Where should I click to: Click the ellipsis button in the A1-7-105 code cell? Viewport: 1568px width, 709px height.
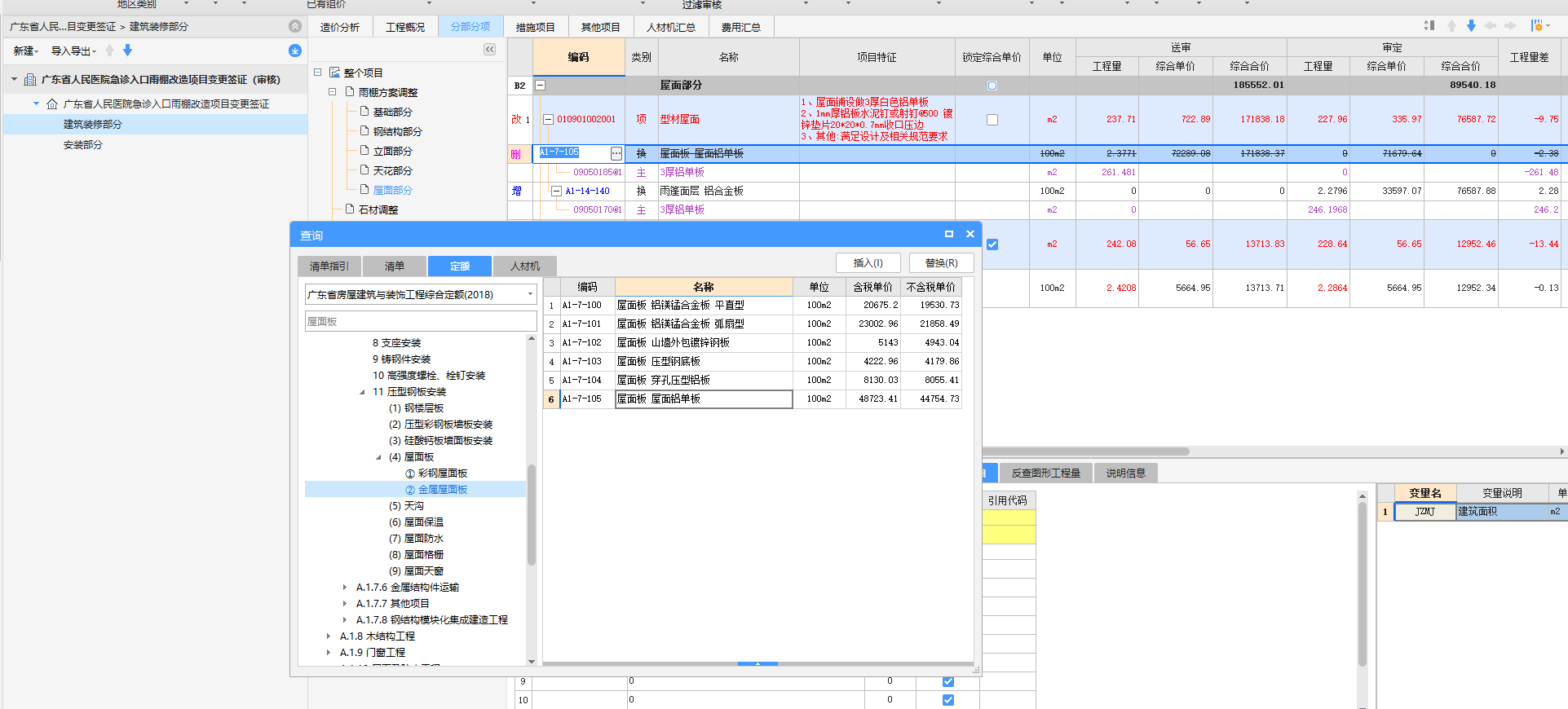point(616,153)
